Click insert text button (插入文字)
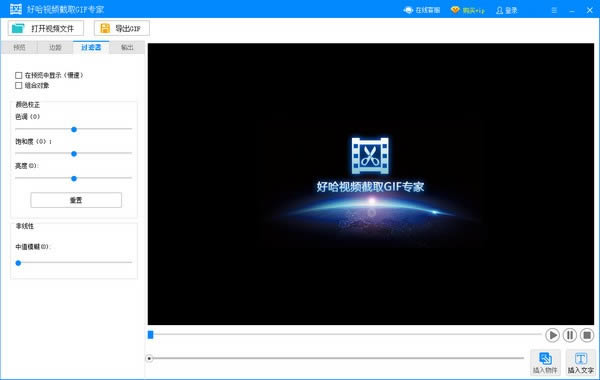 [x=580, y=362]
